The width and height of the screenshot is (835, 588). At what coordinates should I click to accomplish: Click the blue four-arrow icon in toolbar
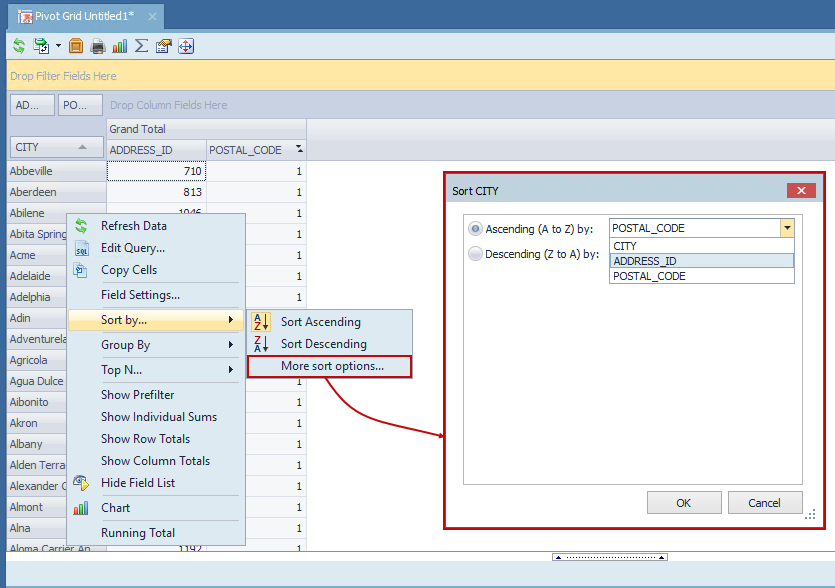[x=186, y=46]
